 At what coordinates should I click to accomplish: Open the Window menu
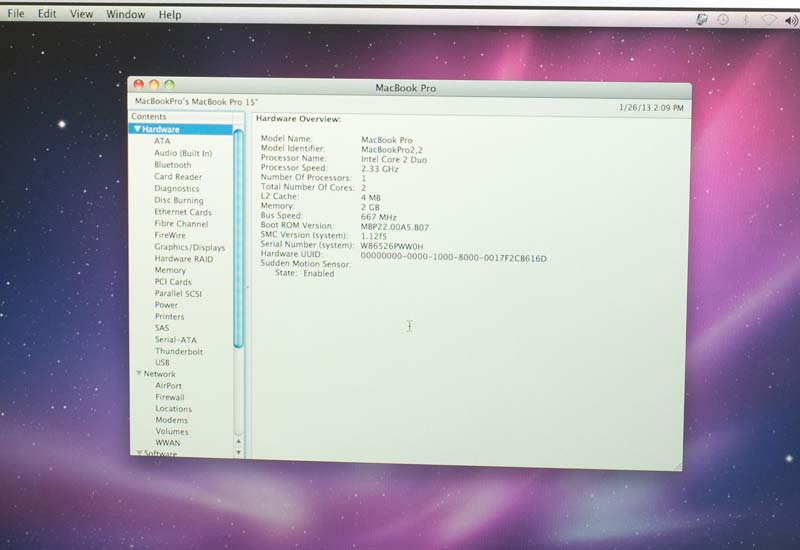(126, 14)
